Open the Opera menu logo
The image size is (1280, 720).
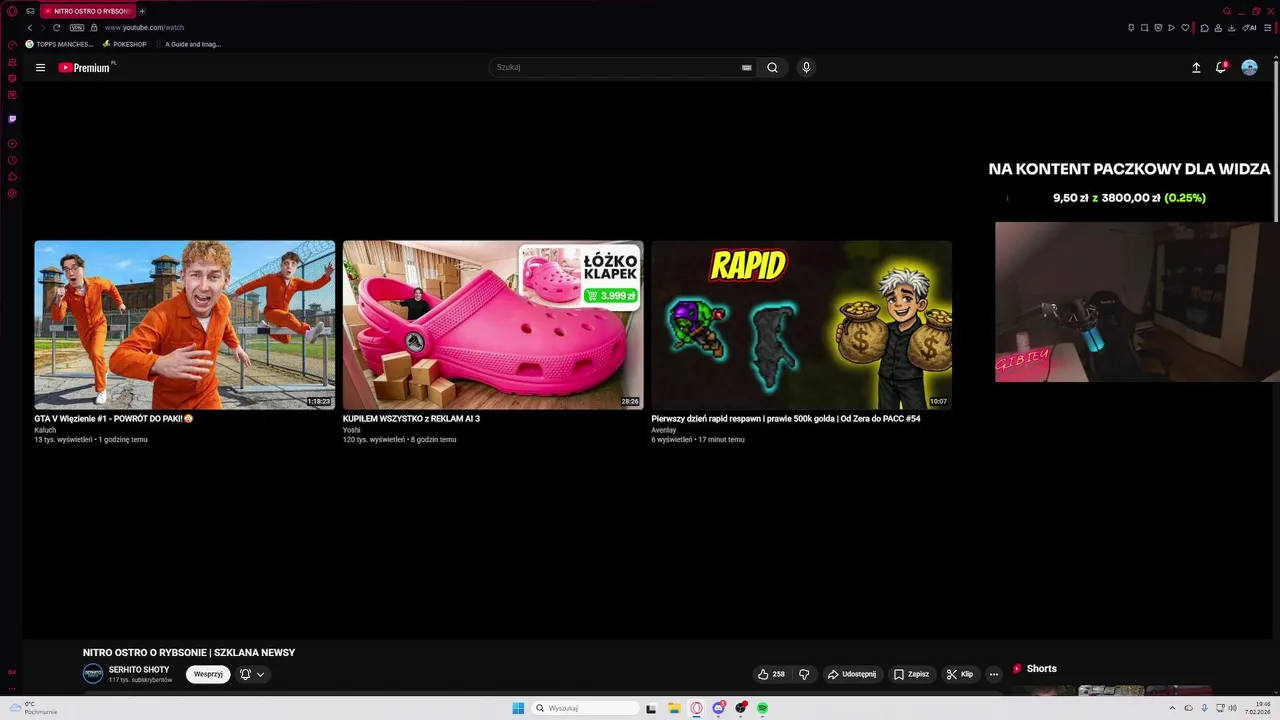click(12, 11)
